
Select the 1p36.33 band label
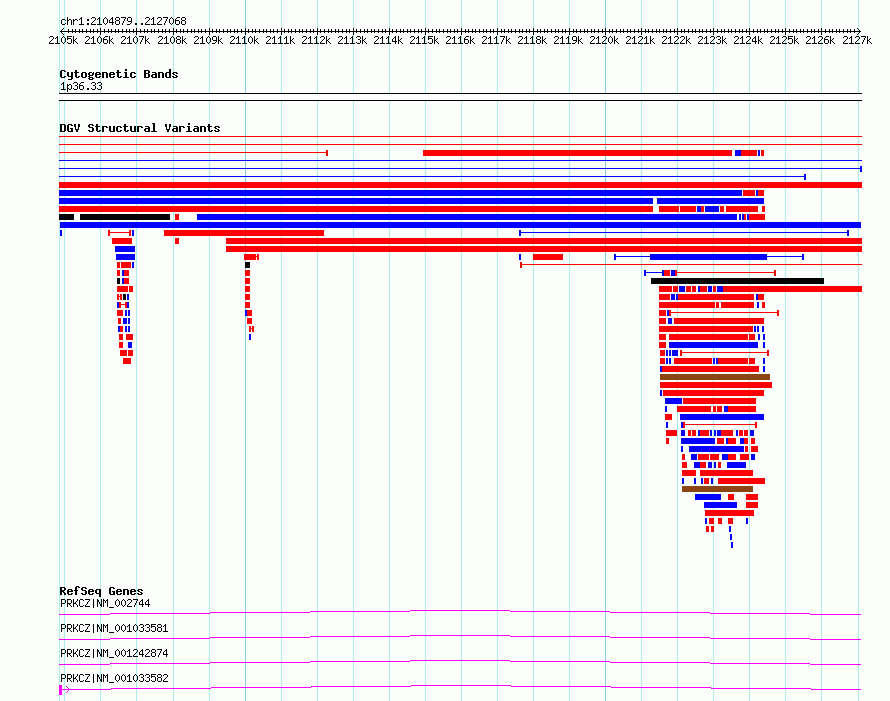pyautogui.click(x=81, y=86)
